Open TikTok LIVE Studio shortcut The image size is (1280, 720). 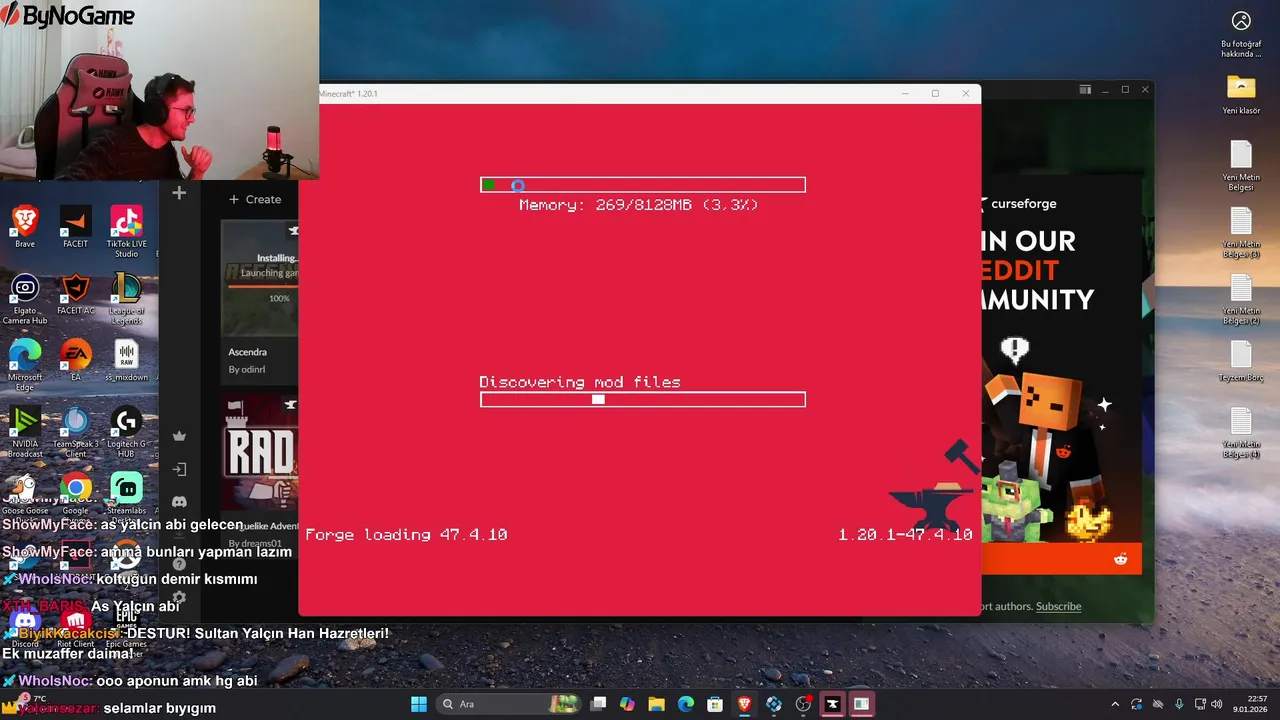pos(126,230)
